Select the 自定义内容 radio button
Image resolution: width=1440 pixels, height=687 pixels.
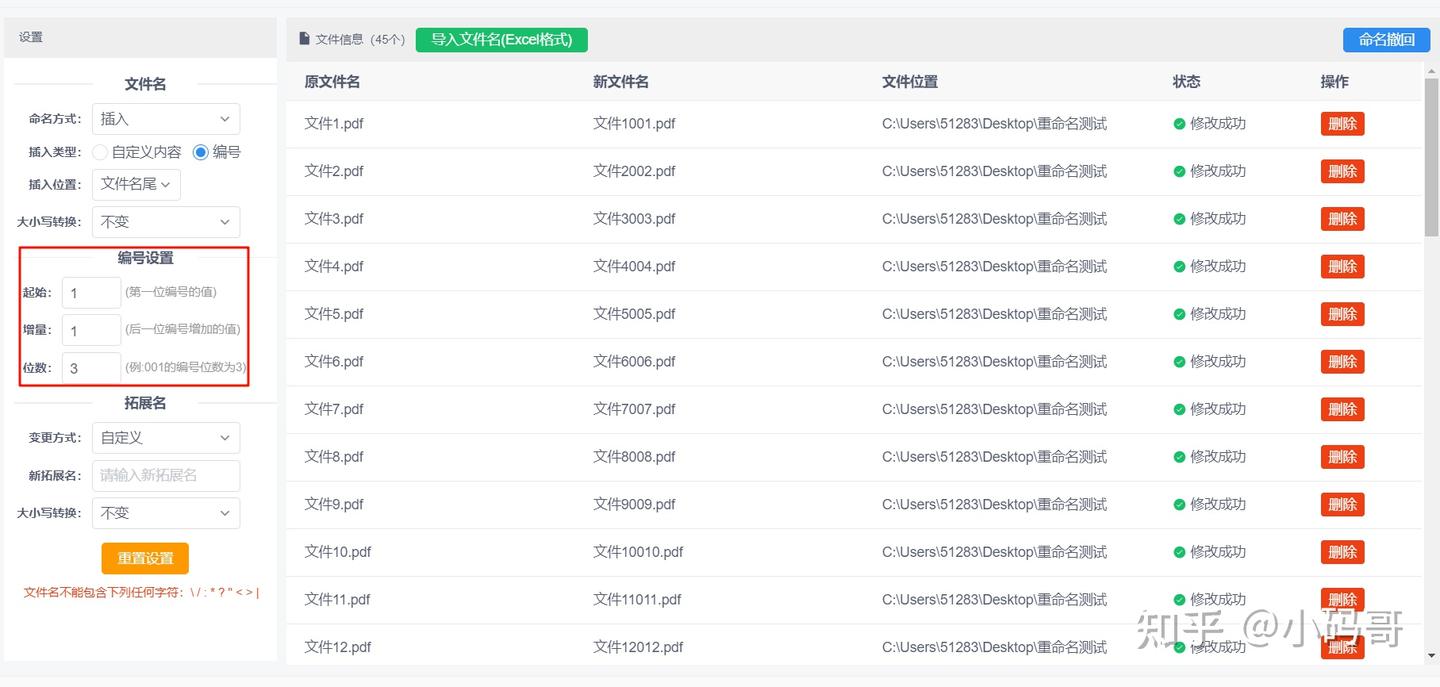point(100,152)
